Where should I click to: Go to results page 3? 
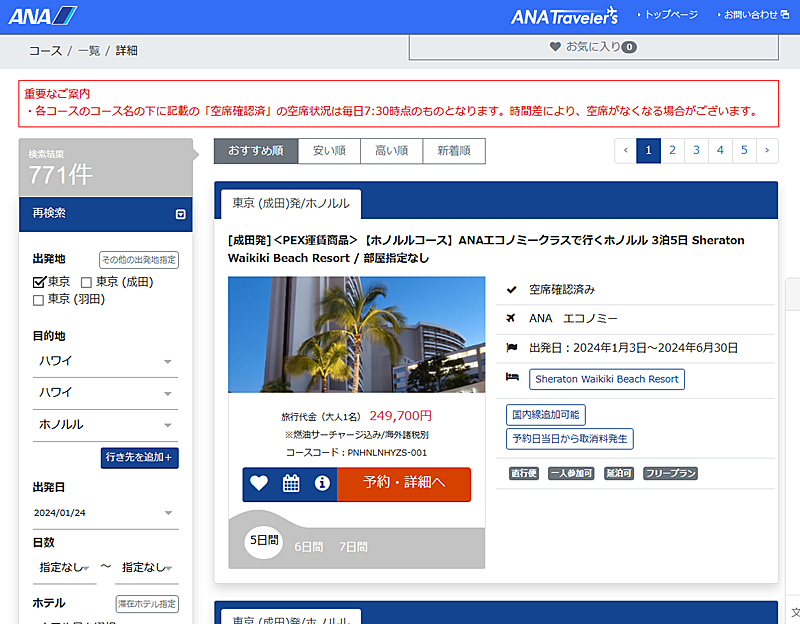point(696,151)
